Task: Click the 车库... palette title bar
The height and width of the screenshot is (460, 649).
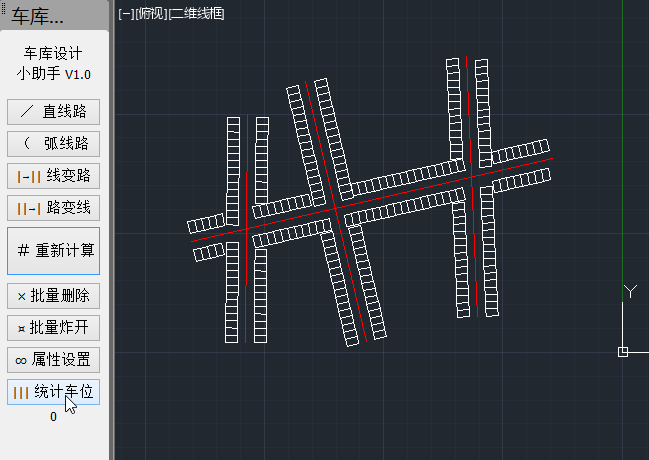Action: tap(54, 16)
